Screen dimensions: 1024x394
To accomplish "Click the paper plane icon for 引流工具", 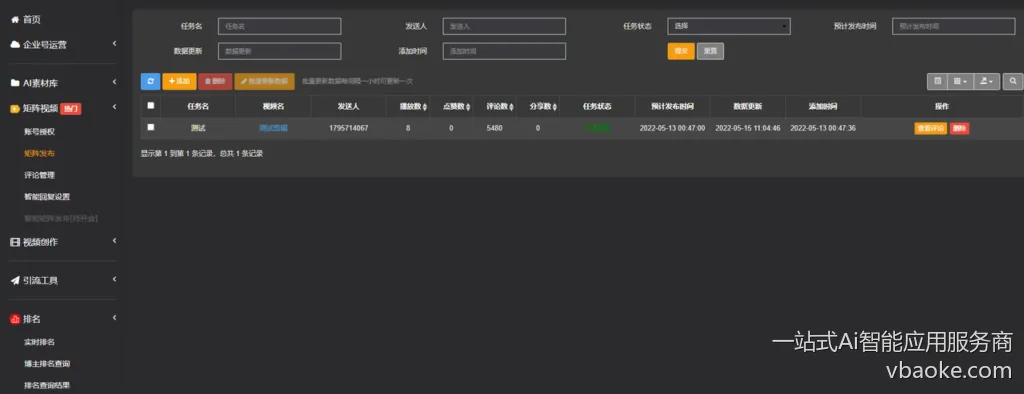I will tap(15, 280).
